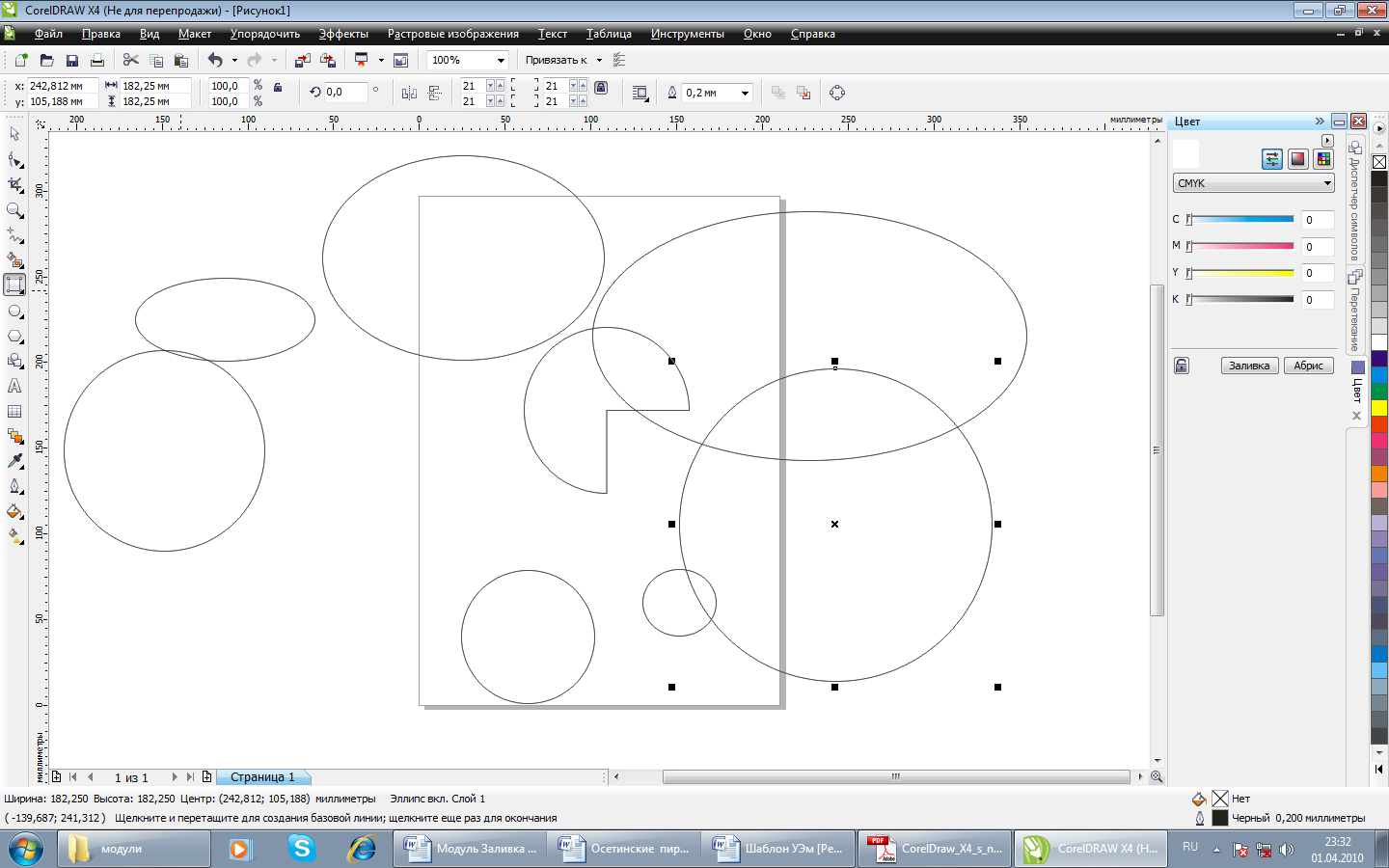Select the Fill bucket tool
Screen dimensions: 1389x868
pos(14,511)
